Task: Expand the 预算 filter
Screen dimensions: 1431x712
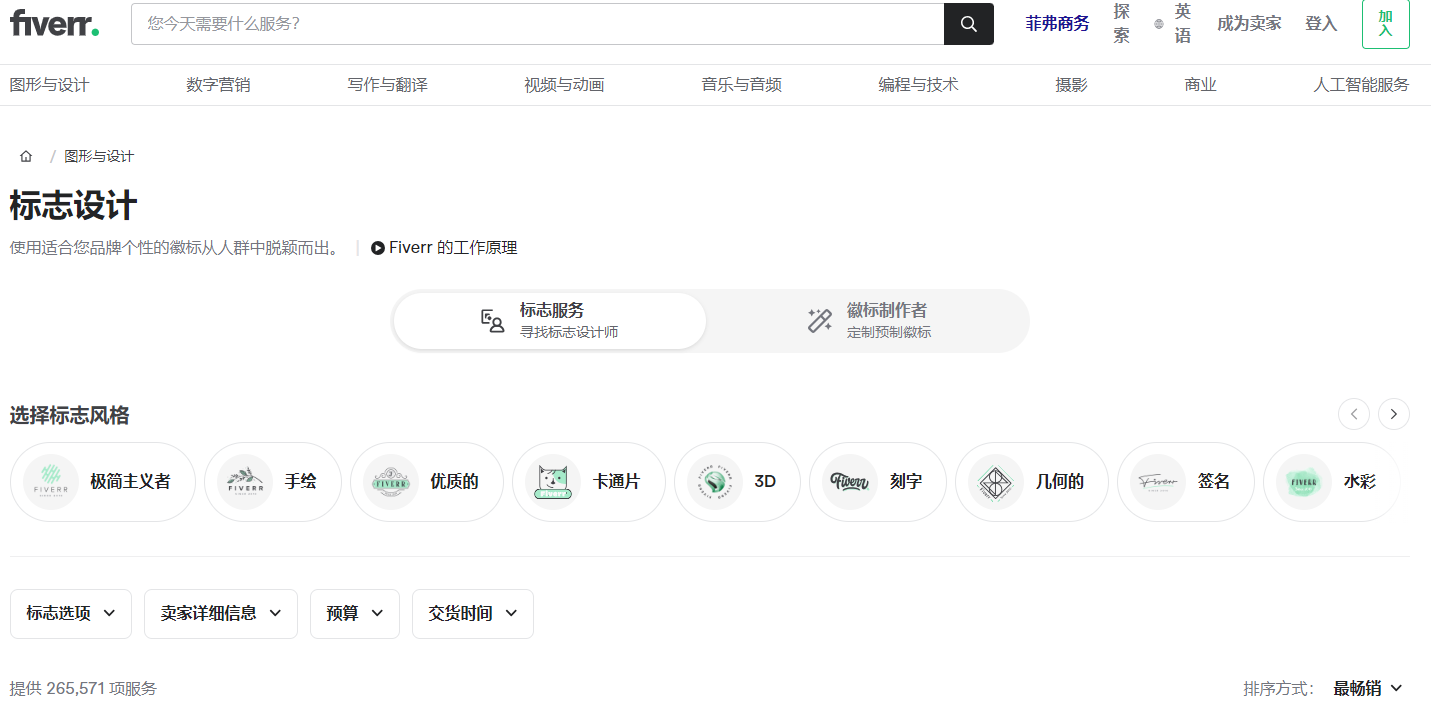Action: click(x=354, y=614)
